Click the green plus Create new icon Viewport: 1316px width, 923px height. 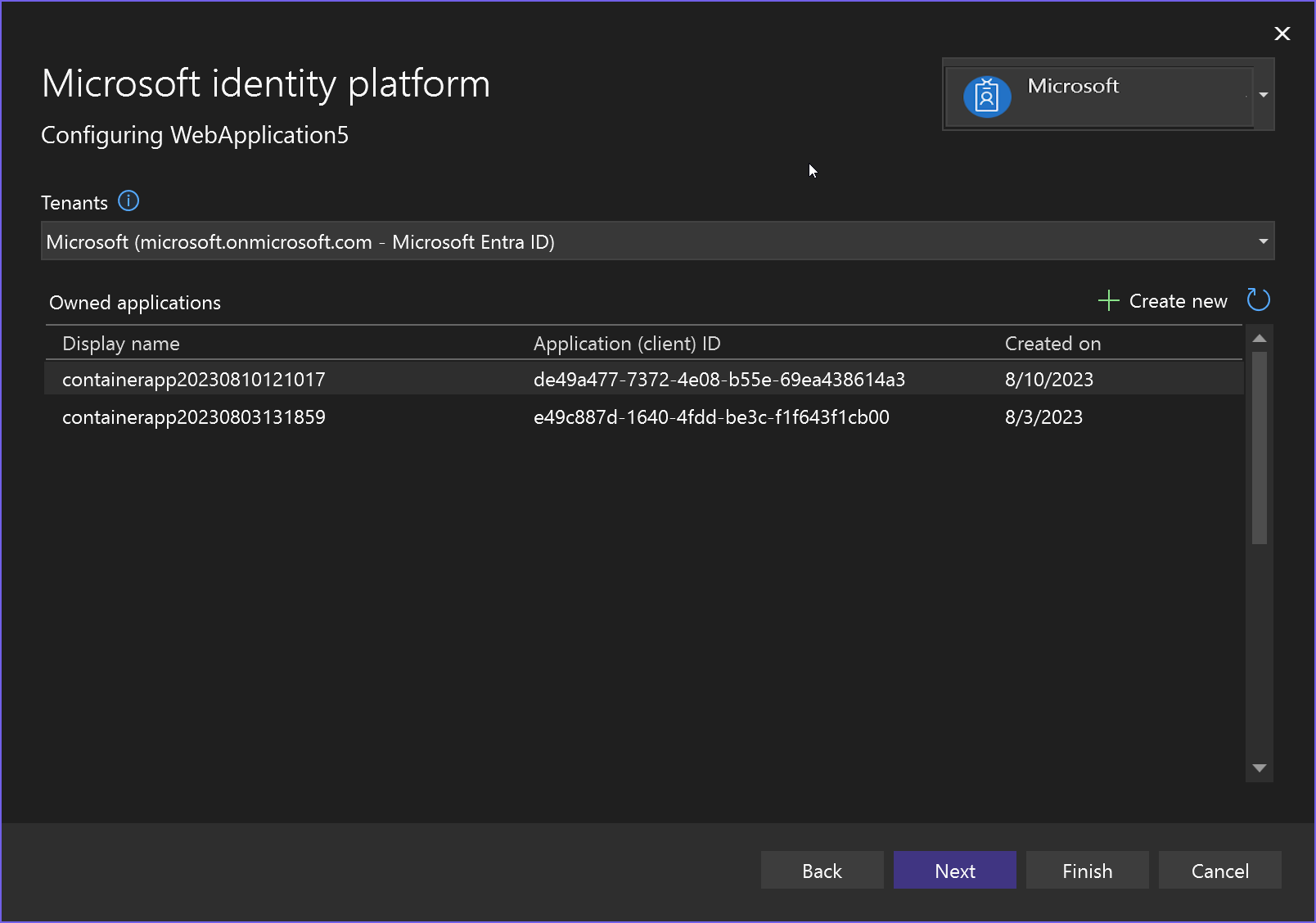click(1108, 300)
